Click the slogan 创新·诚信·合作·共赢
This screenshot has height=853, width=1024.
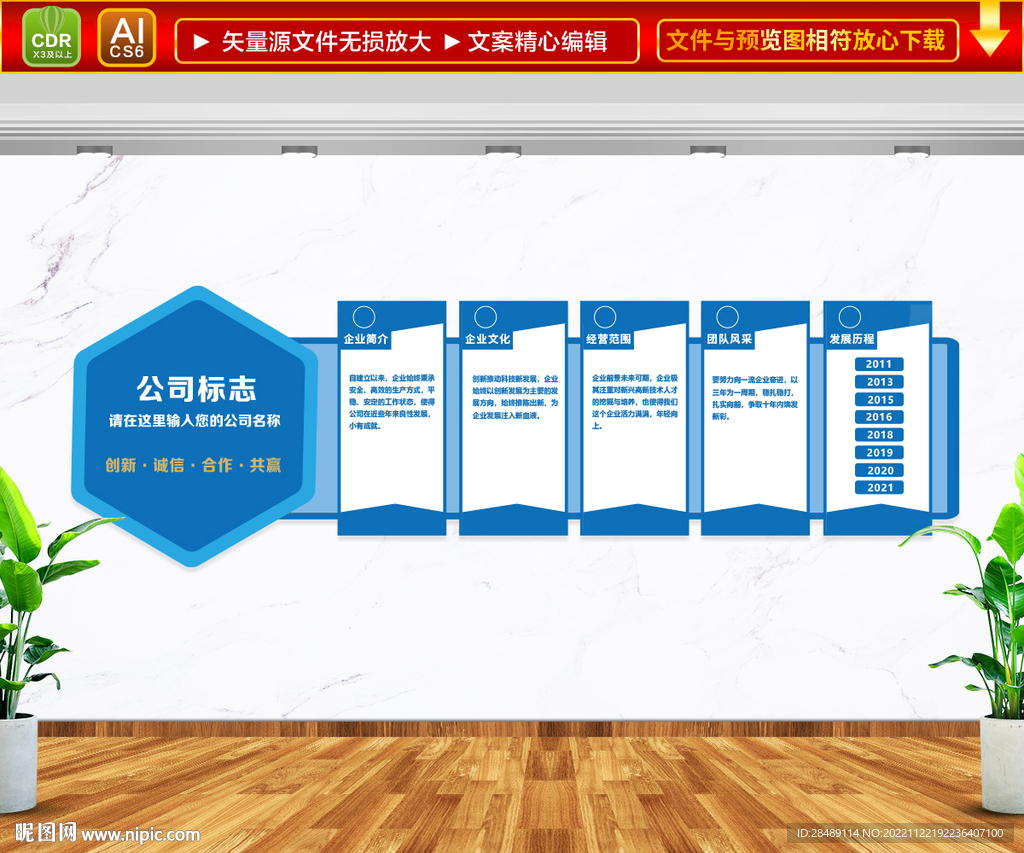tap(193, 465)
